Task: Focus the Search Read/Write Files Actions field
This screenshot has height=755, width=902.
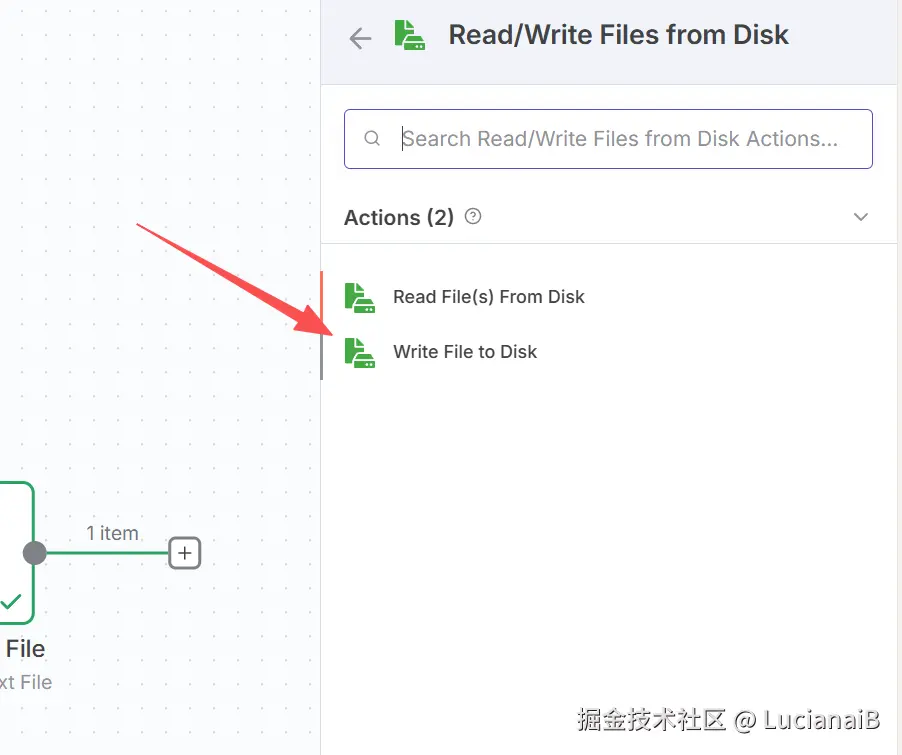Action: point(620,138)
